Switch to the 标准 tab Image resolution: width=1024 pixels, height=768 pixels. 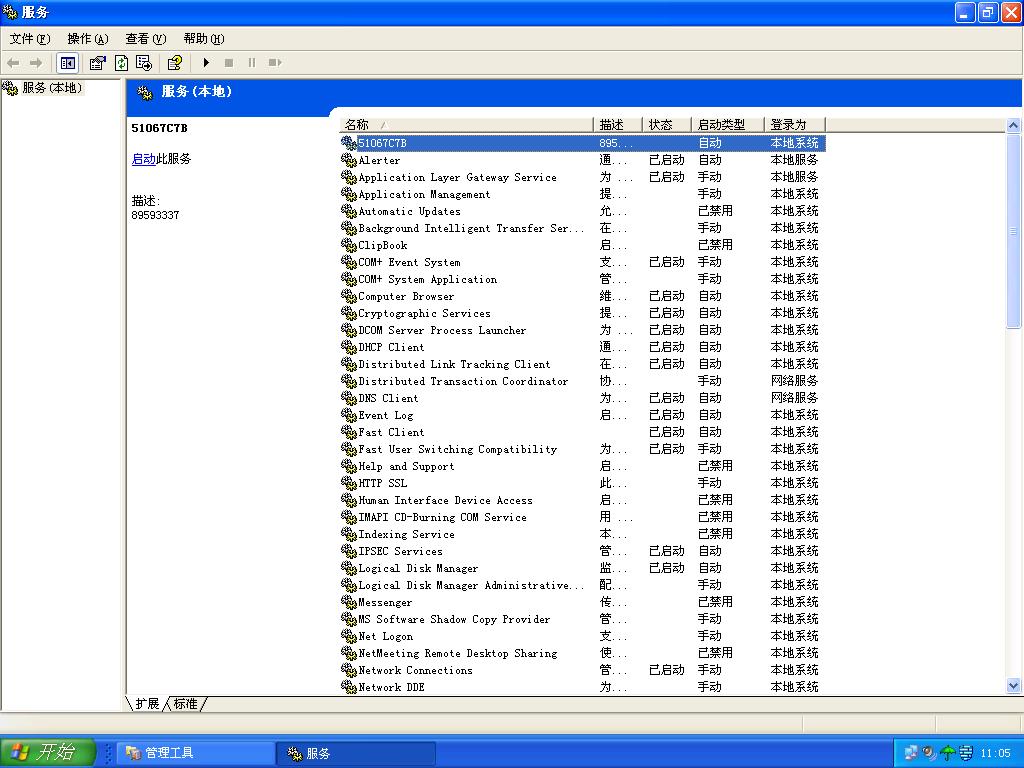[186, 704]
